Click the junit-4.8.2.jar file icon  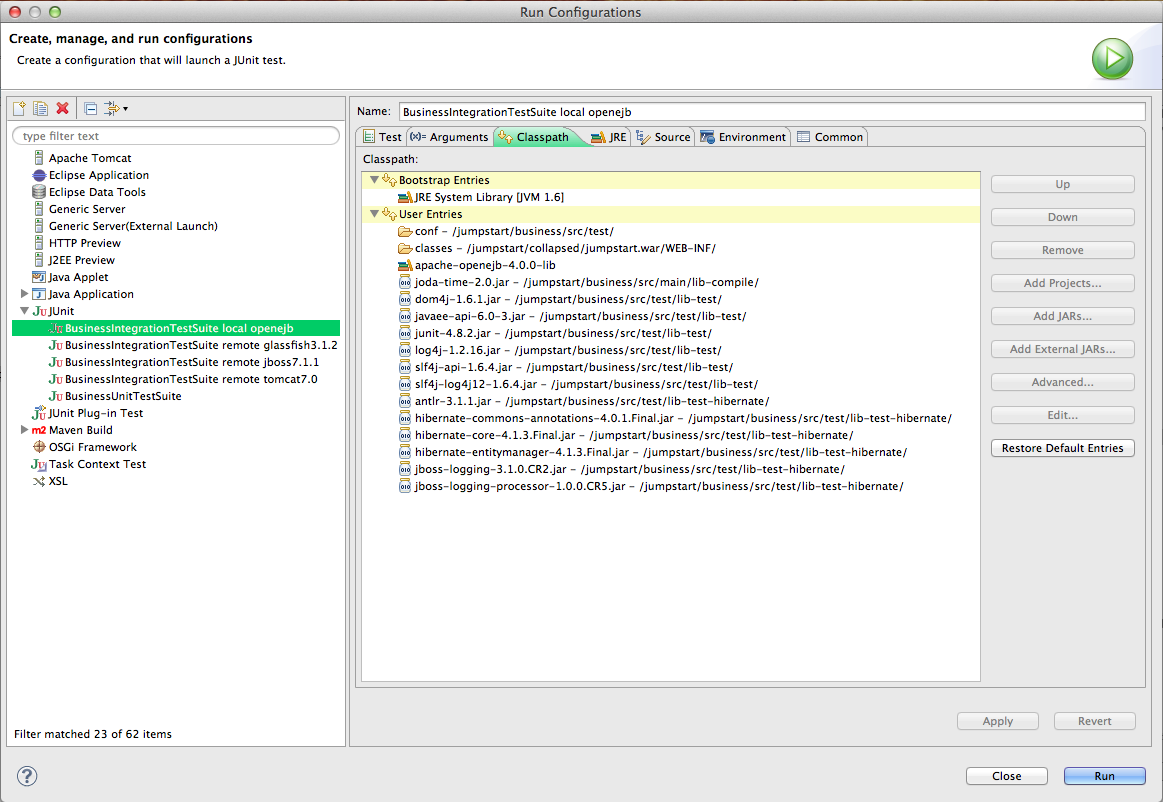405,334
